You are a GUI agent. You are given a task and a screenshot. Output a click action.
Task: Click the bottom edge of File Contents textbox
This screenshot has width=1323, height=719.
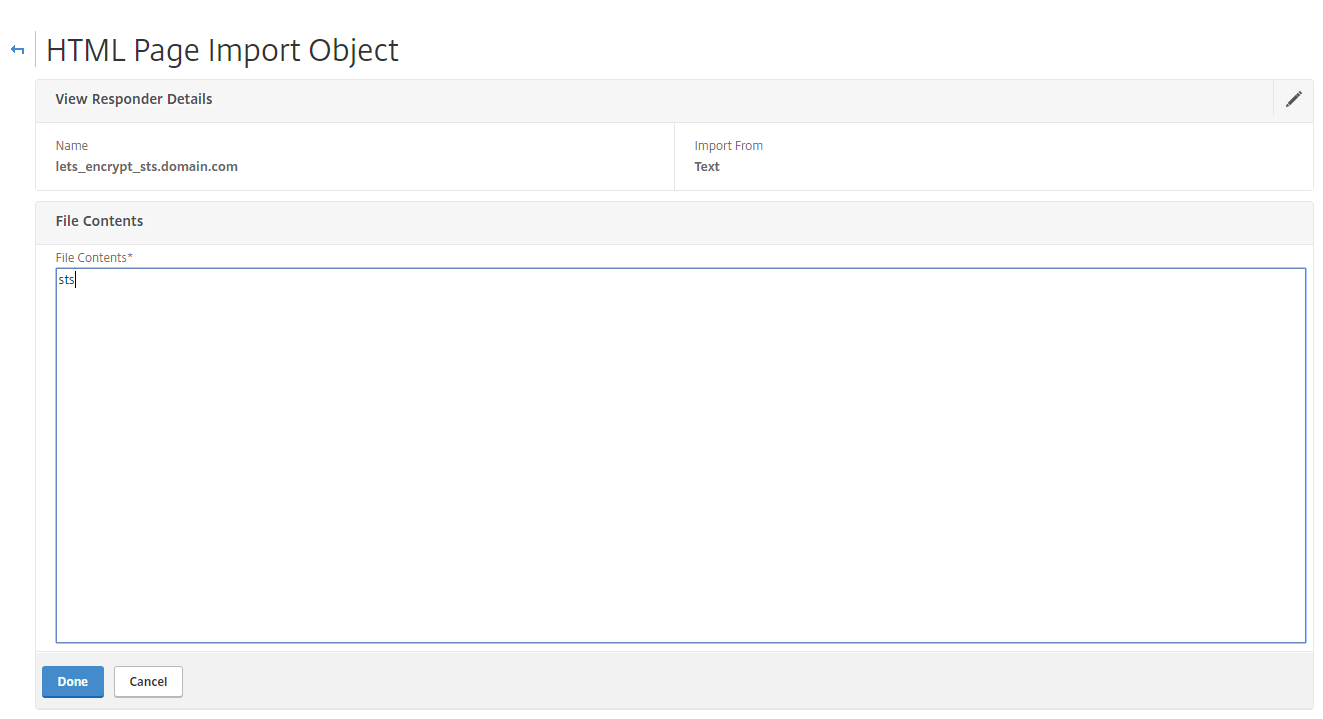click(680, 642)
